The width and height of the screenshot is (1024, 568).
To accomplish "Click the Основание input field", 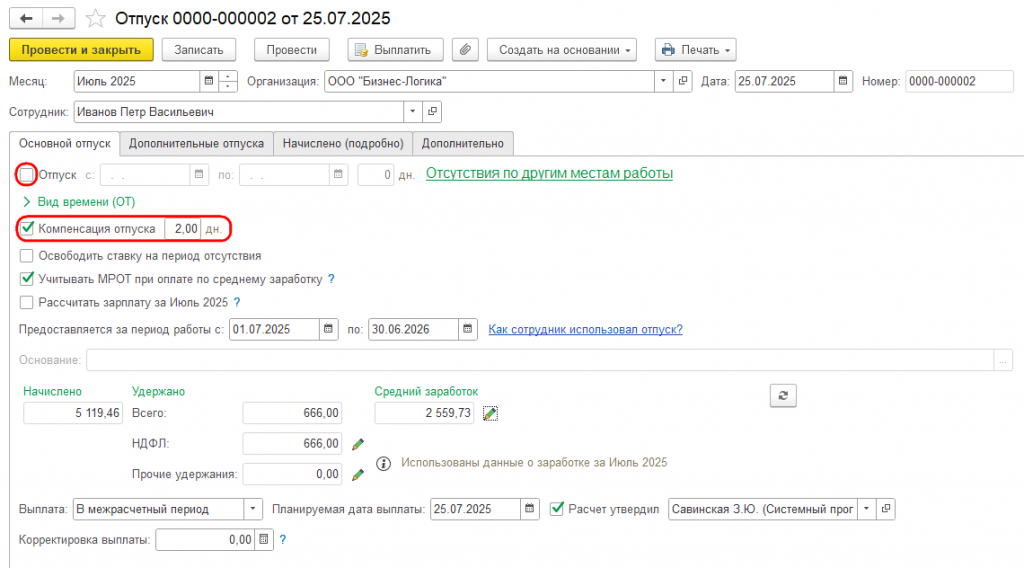I will coord(540,360).
